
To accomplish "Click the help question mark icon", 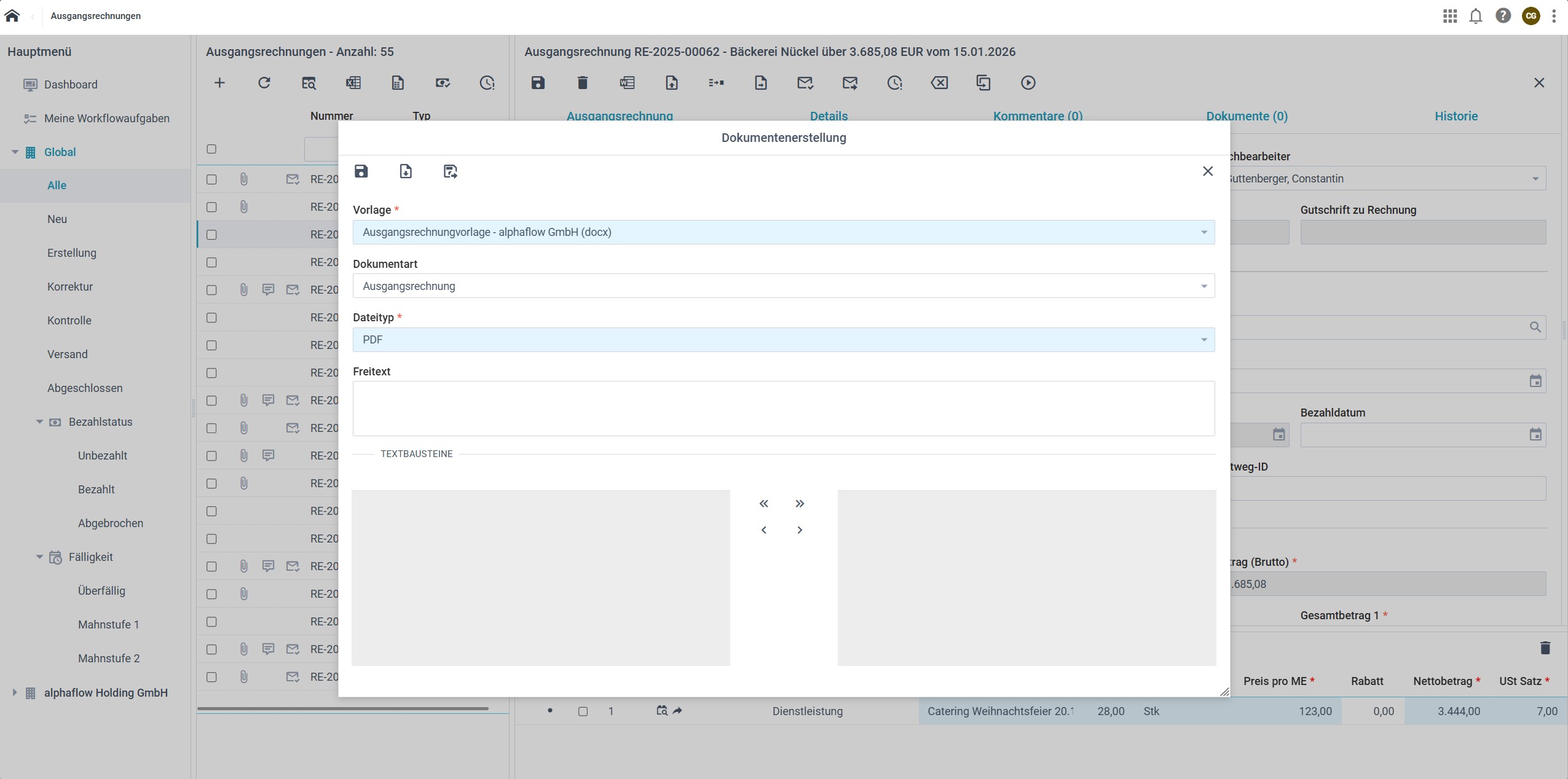I will 1503,16.
